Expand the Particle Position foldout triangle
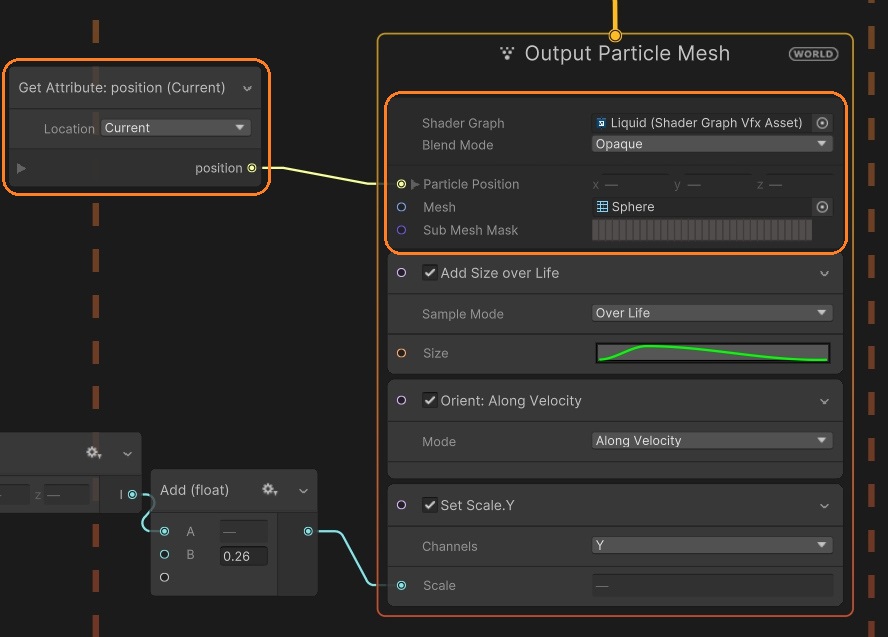This screenshot has width=888, height=637. 415,184
